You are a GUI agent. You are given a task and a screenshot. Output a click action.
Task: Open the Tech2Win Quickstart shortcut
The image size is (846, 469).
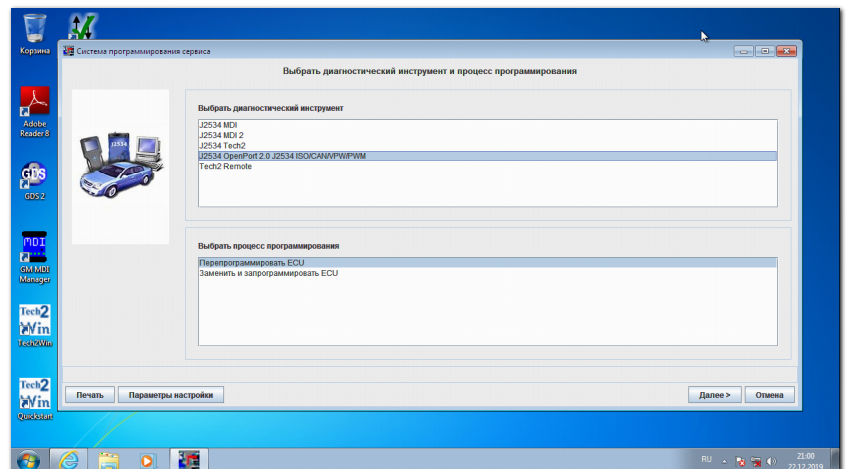pos(35,399)
